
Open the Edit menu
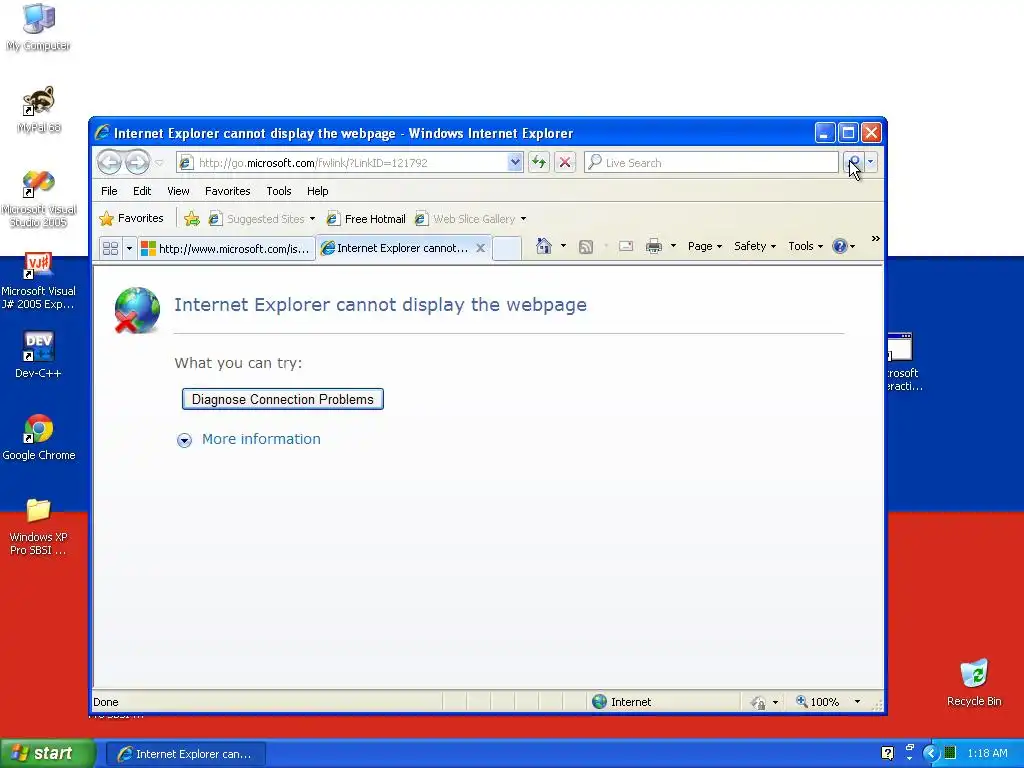[142, 191]
